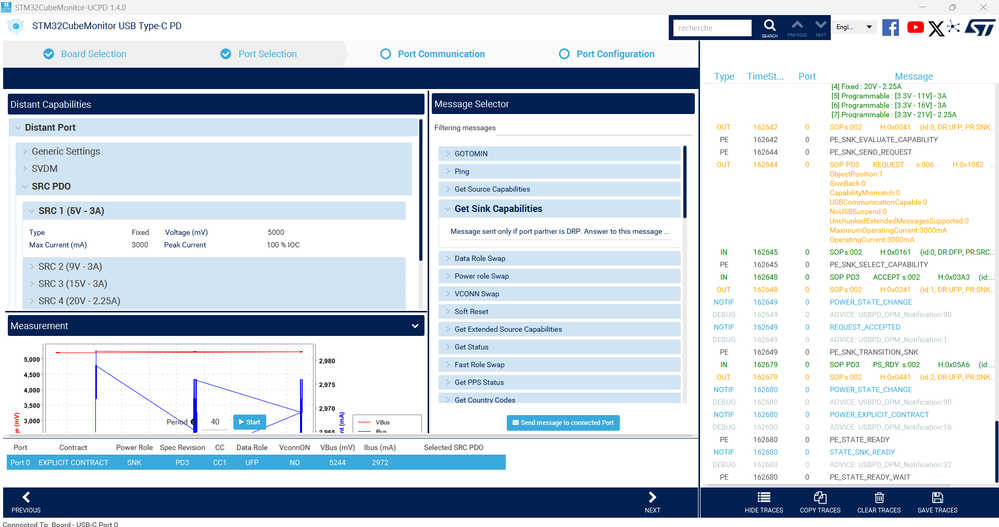Select the Port 0 EXPLICIT CONTRACT row
Image resolution: width=999 pixels, height=527 pixels.
click(256, 463)
